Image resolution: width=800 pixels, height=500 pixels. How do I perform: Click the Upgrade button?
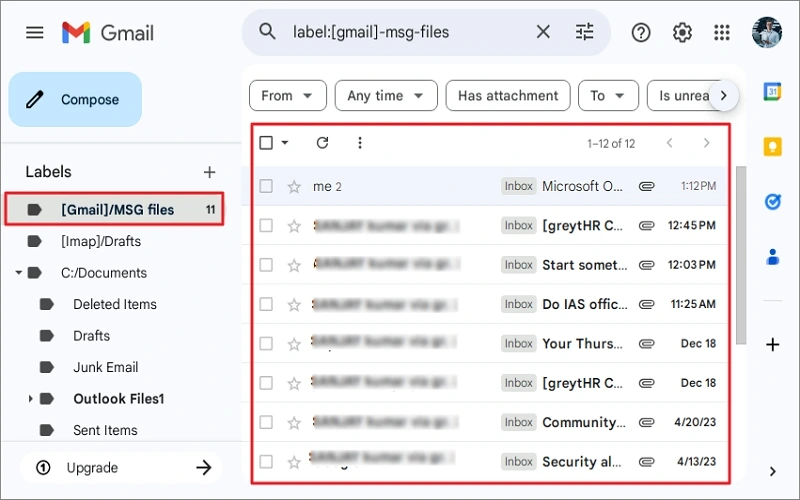click(x=121, y=467)
